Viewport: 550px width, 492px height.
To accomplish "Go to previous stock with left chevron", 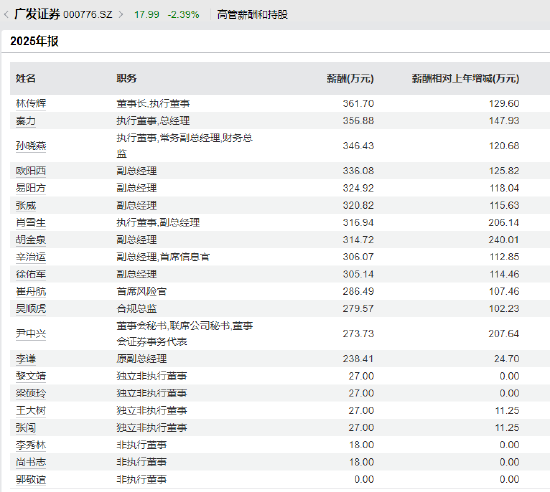I will click(x=6, y=15).
